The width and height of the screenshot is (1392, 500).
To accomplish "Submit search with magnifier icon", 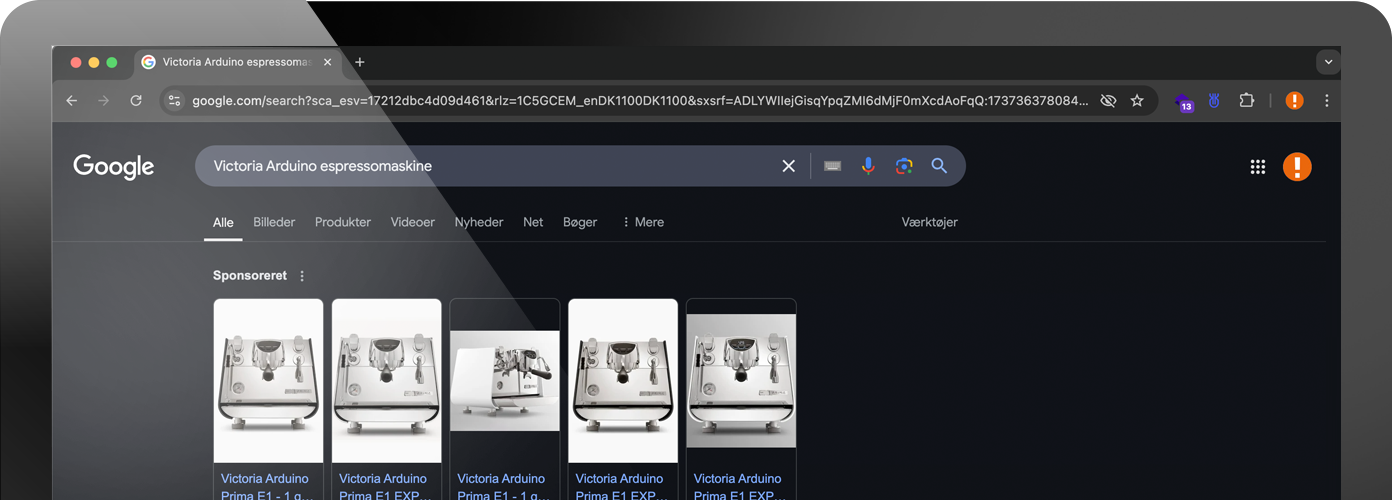I will [x=939, y=166].
